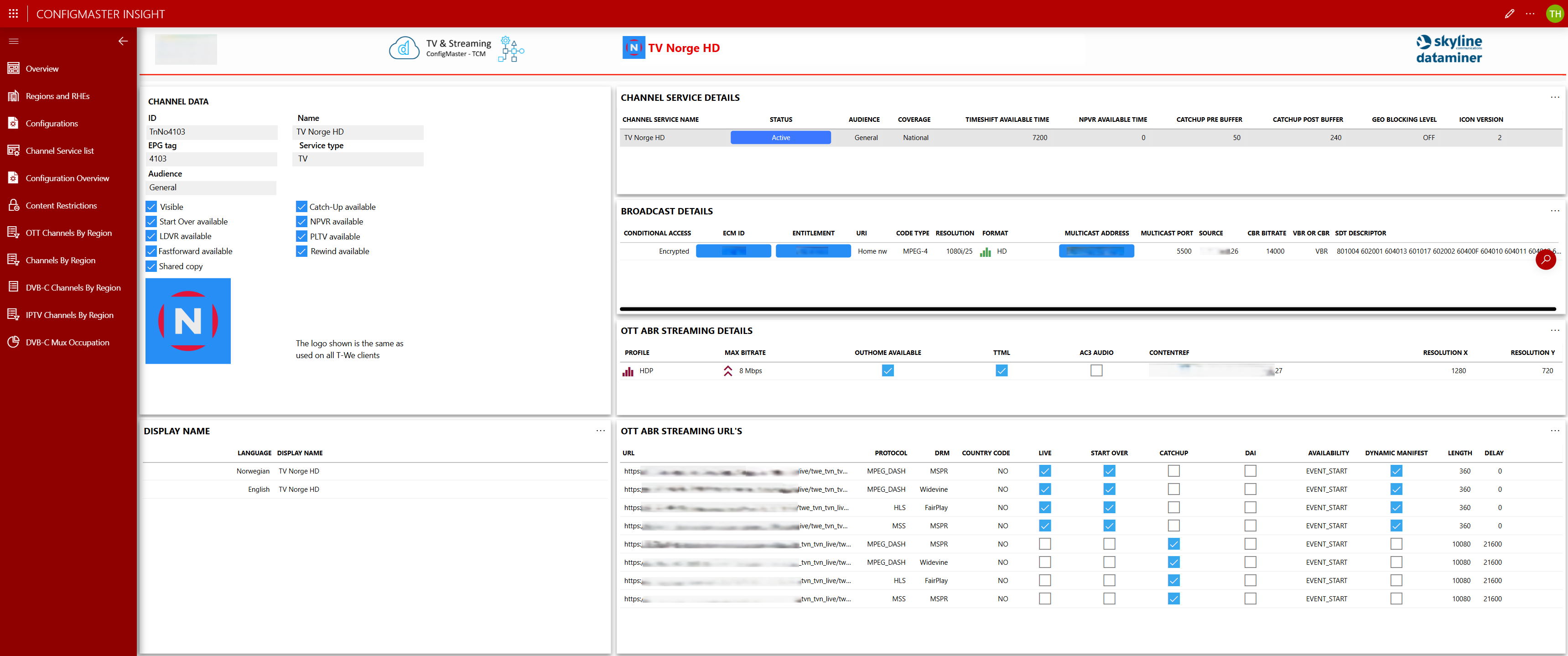Viewport: 1568px width, 656px height.
Task: Click the HDP profile bar chart icon
Action: 628,371
